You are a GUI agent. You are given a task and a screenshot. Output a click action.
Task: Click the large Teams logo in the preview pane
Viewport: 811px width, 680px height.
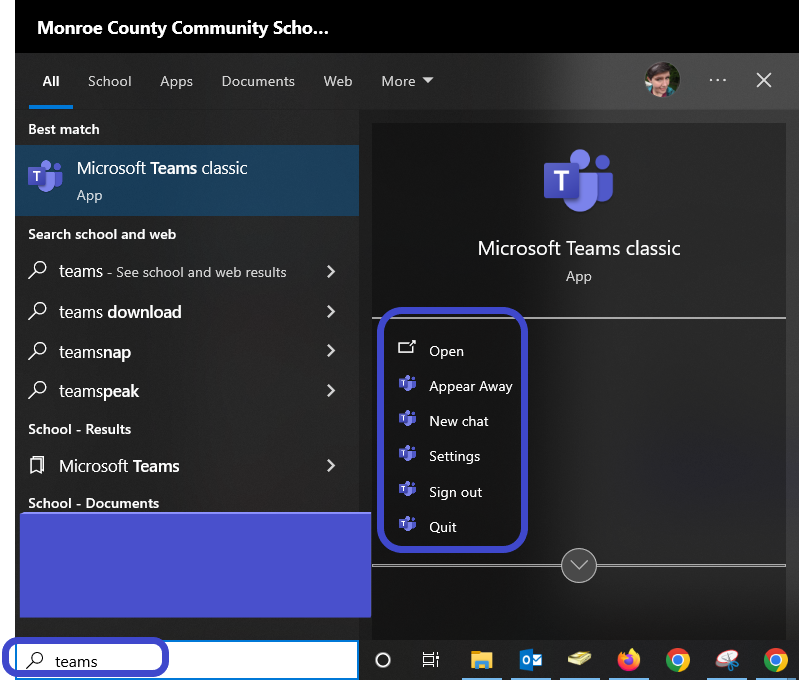click(x=578, y=182)
